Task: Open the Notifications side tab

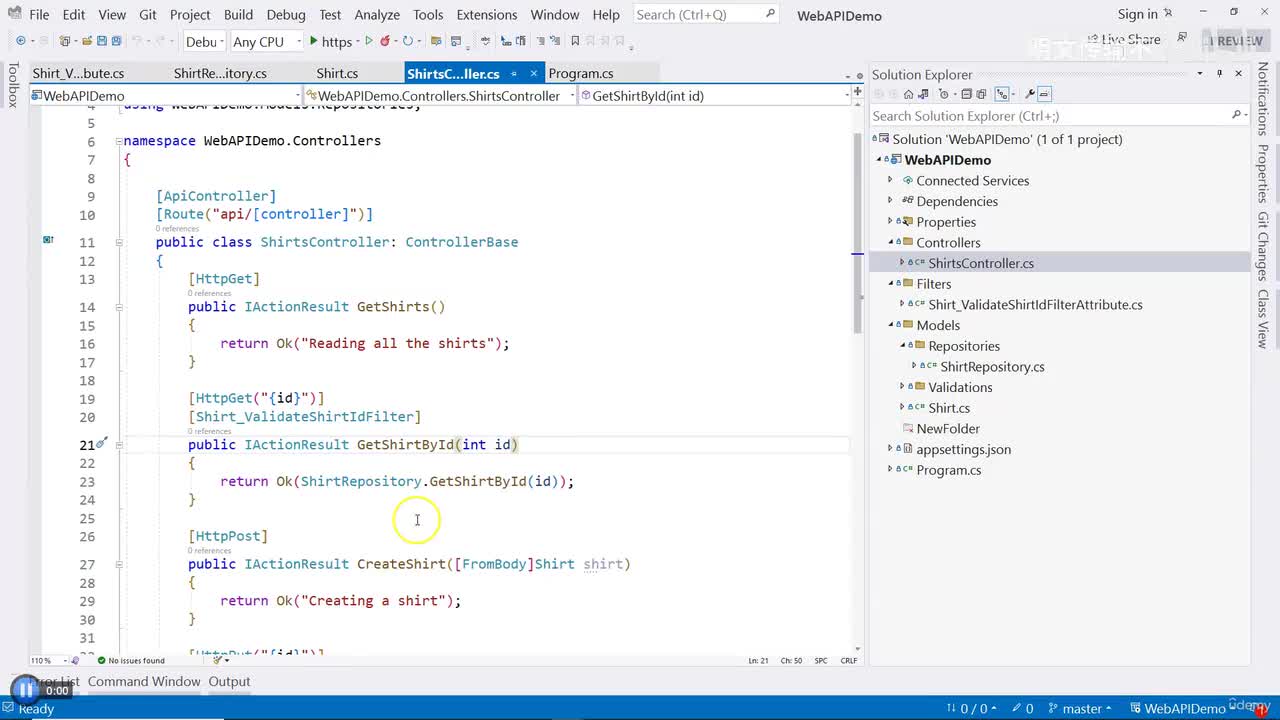Action: 1263,99
